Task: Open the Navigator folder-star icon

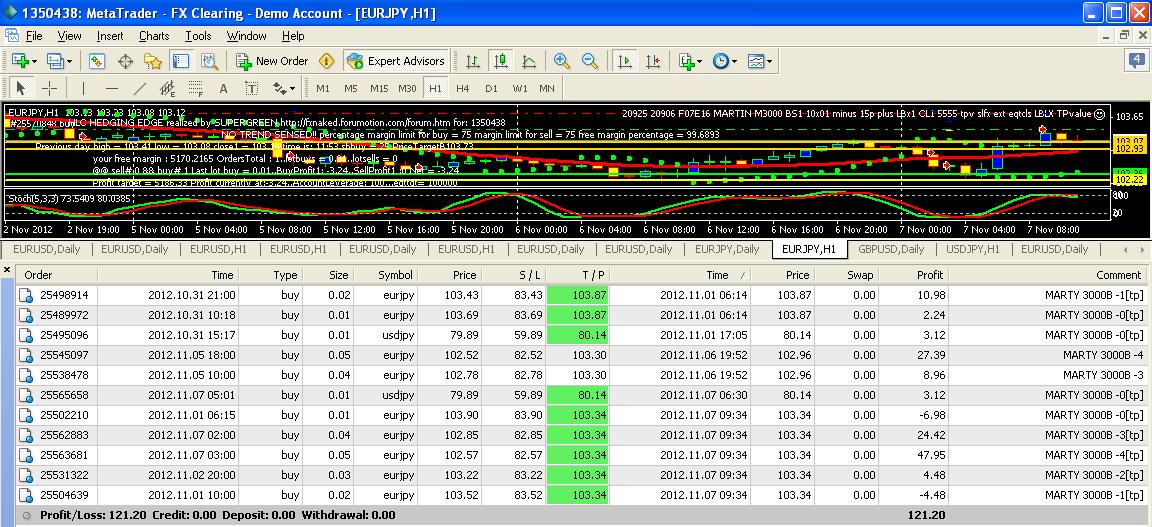Action: click(x=153, y=61)
